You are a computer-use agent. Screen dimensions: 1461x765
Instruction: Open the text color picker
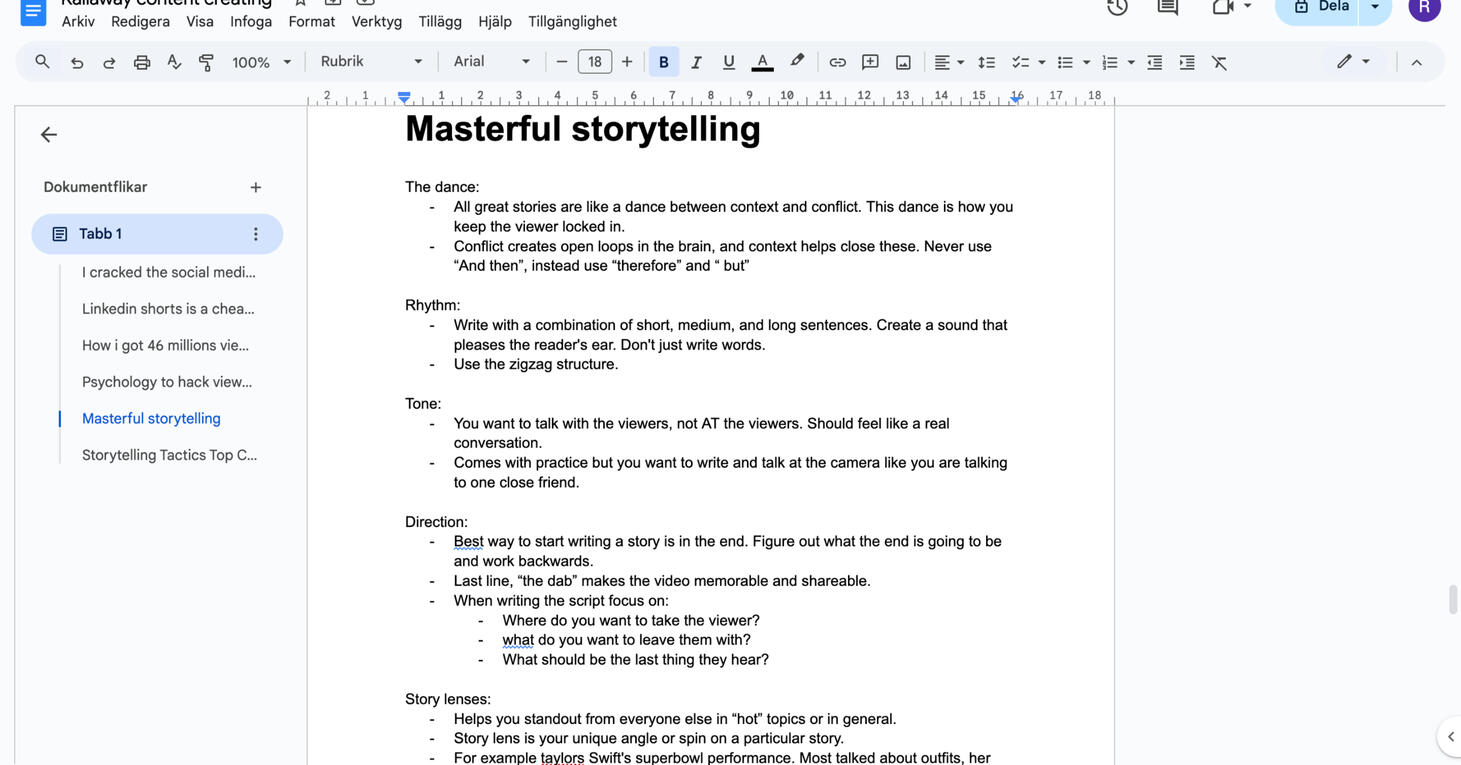point(762,62)
